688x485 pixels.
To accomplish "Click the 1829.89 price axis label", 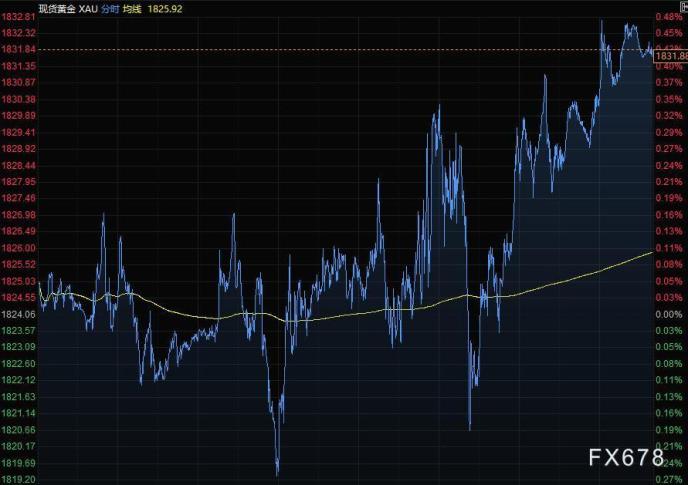I will coord(17,116).
